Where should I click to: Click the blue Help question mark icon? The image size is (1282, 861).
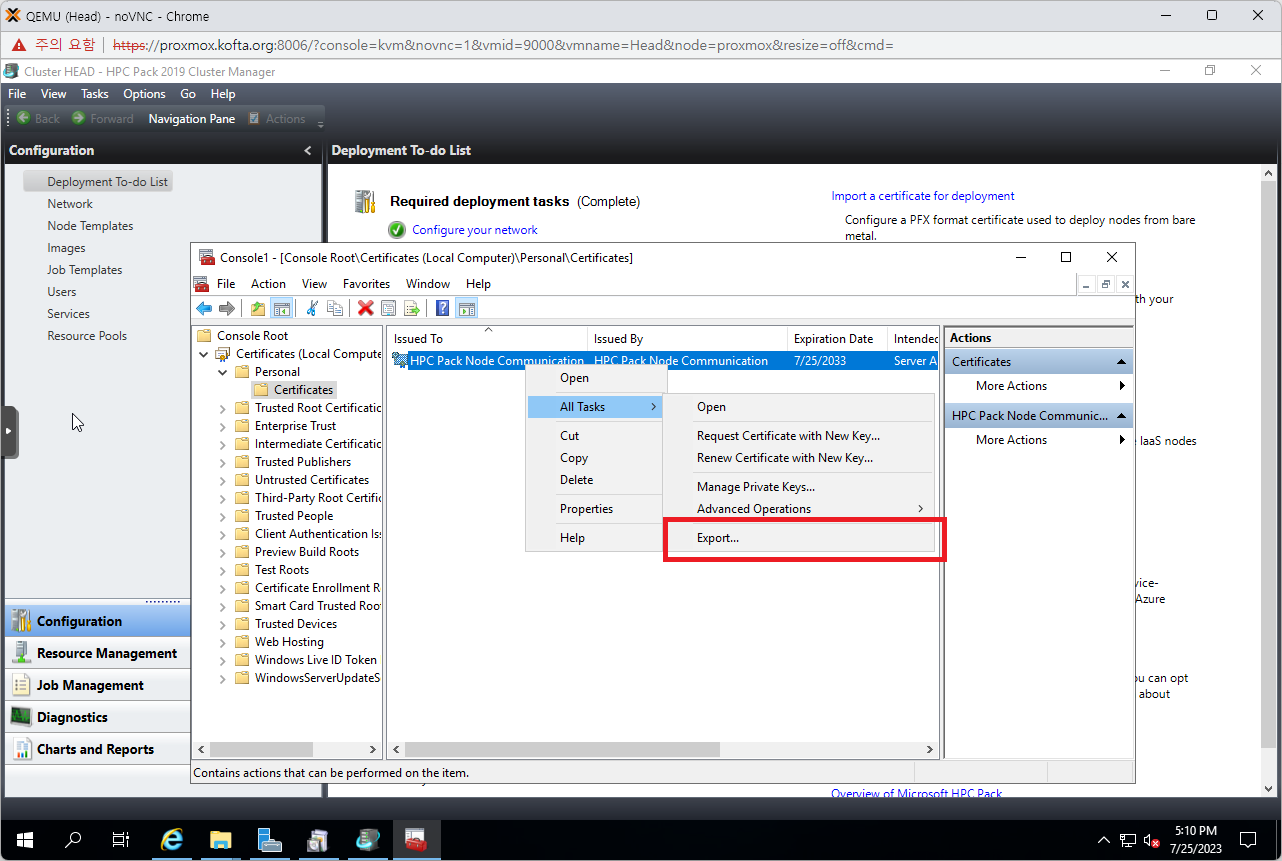(x=442, y=309)
